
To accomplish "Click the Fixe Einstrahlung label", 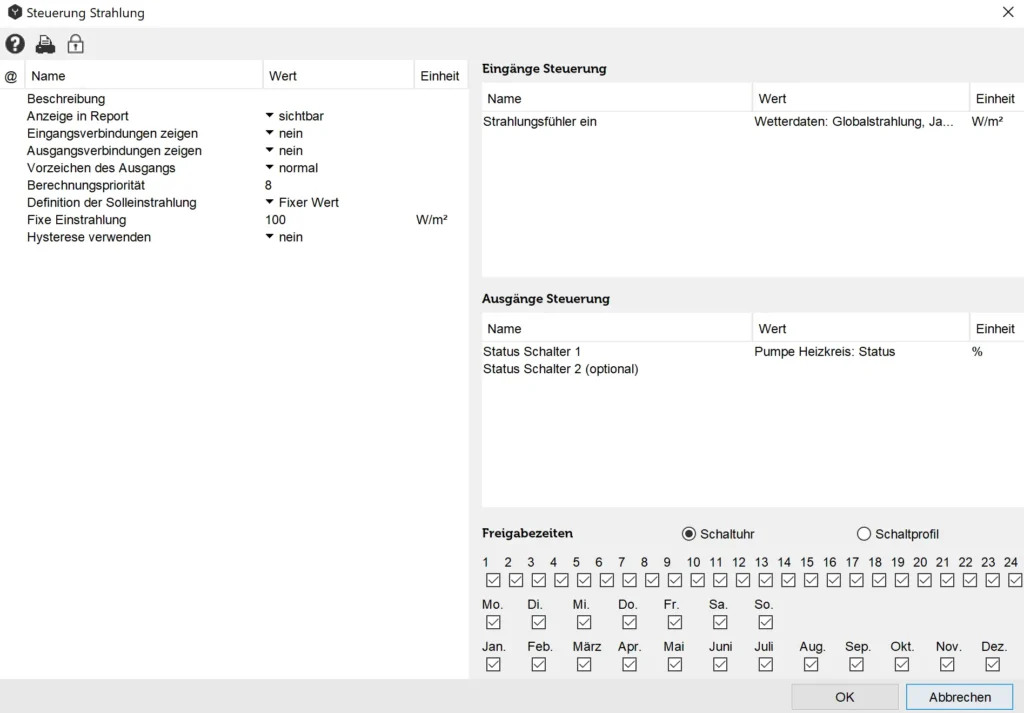I will (76, 220).
